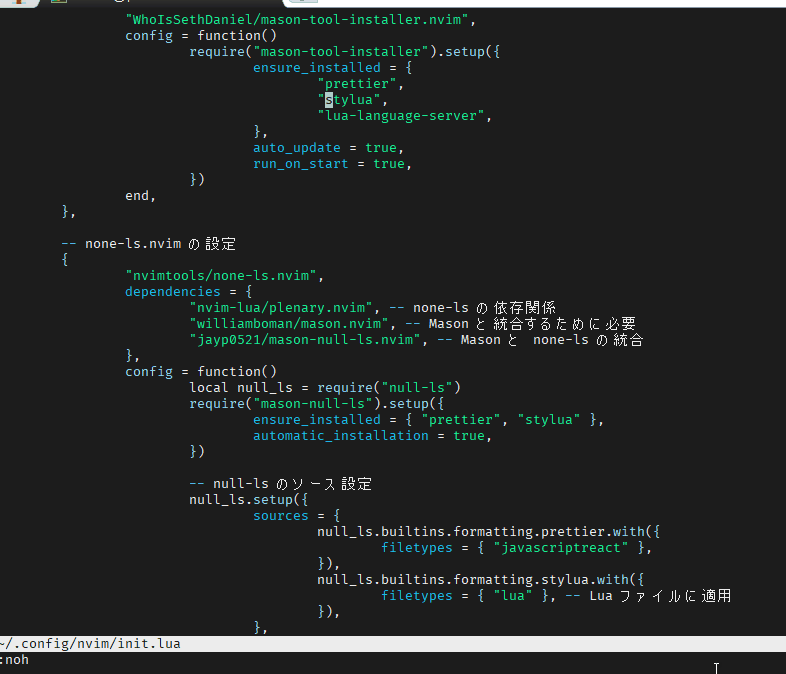Click null_ls.builtins.formatting.stylua.with({ line
This screenshot has width=786, height=674.
(x=480, y=580)
